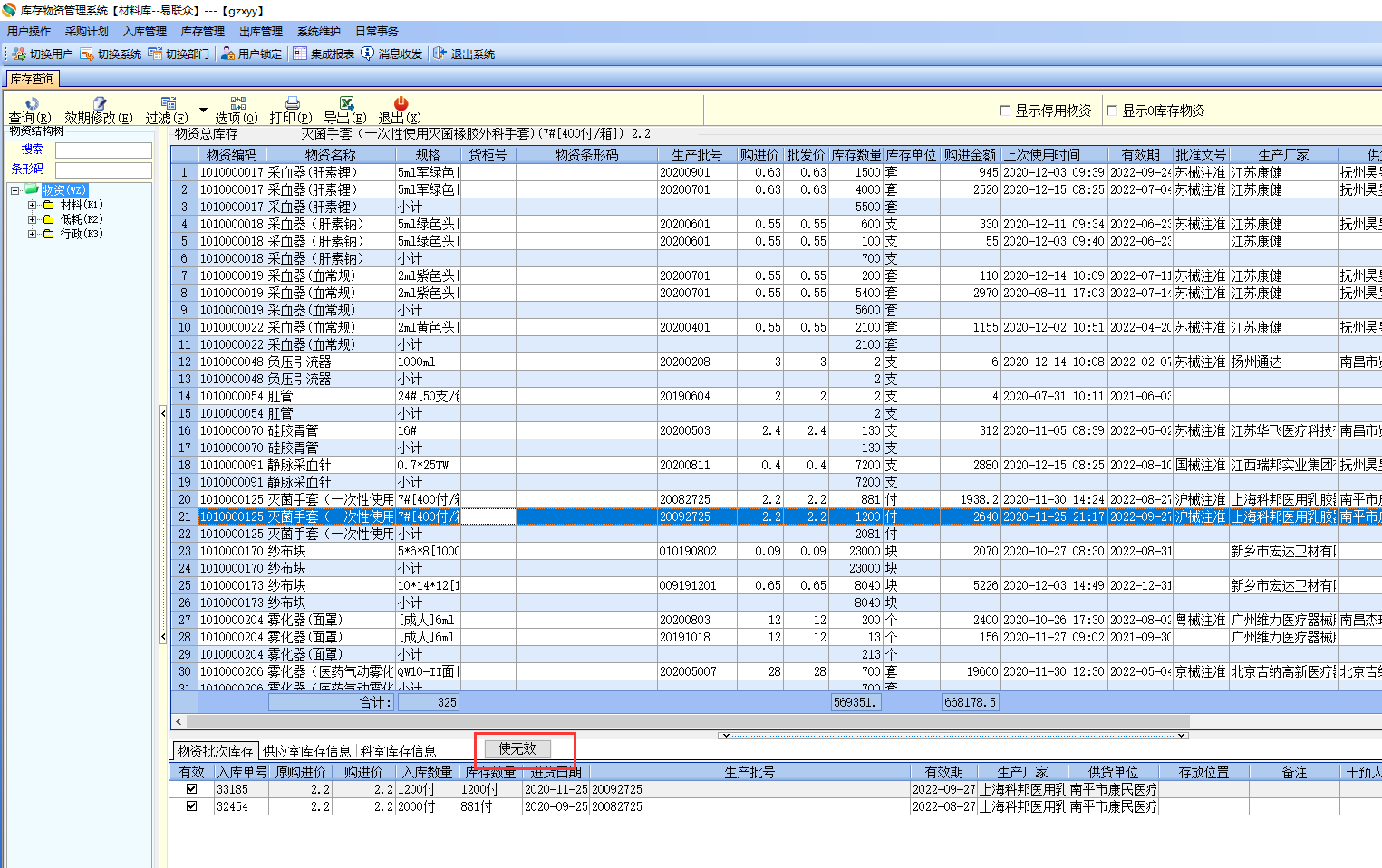Open the dropdown arrow beside 过滤

click(x=203, y=111)
